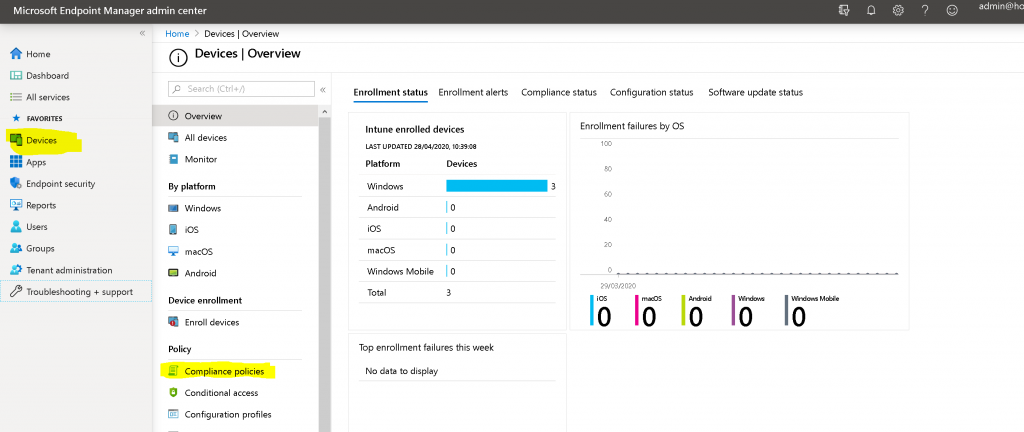Click the Users person icon
Viewport: 1024px width, 432px height.
click(x=16, y=226)
